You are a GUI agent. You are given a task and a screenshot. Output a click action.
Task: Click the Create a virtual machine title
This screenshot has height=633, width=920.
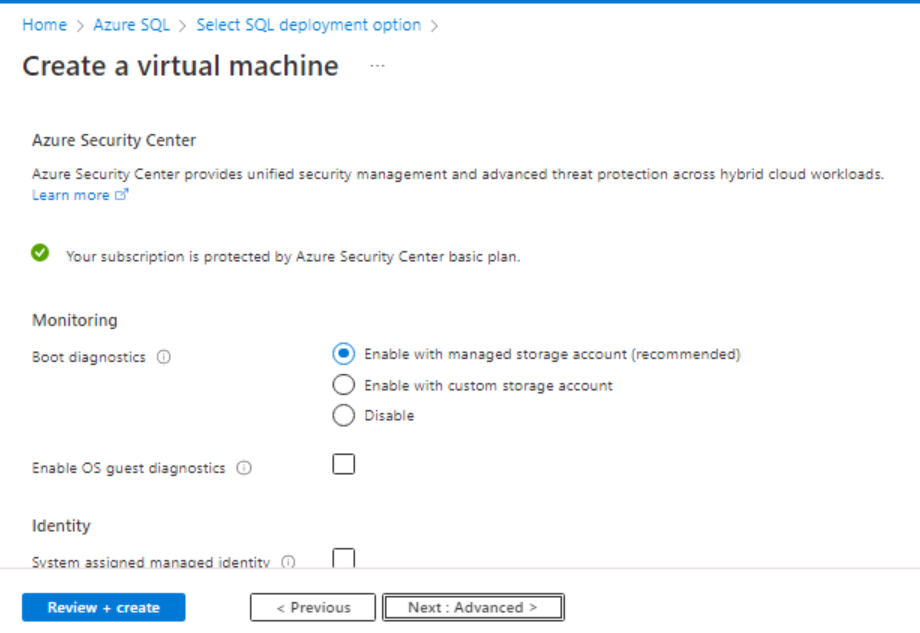pos(180,66)
